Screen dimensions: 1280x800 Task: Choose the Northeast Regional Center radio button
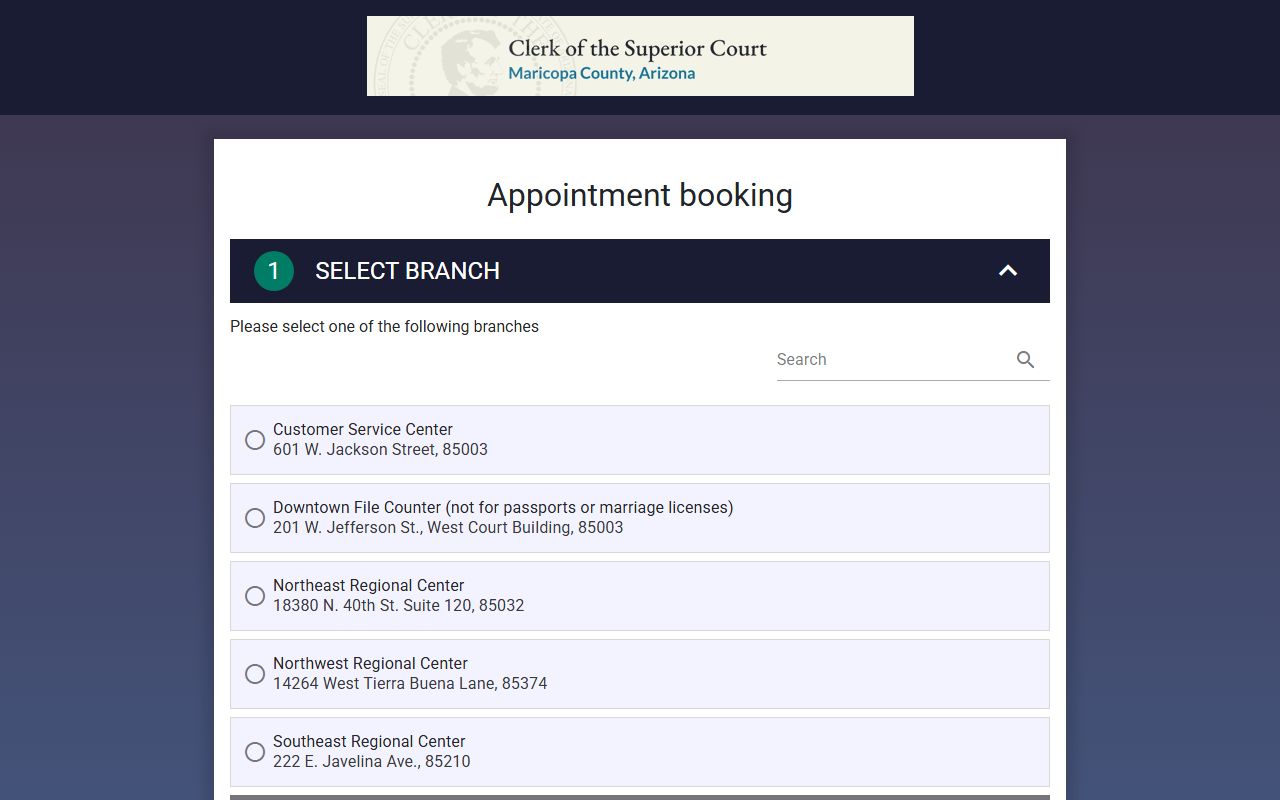[255, 596]
